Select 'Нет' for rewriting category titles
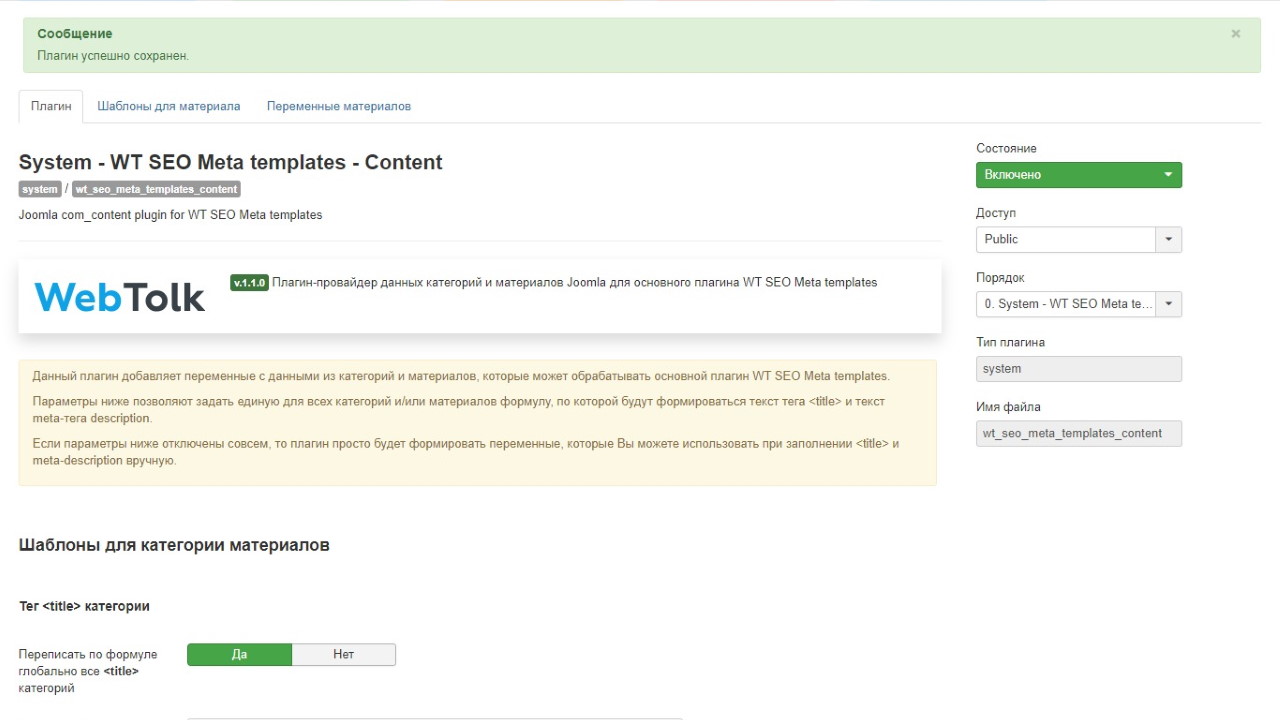The image size is (1280, 720). tap(344, 654)
